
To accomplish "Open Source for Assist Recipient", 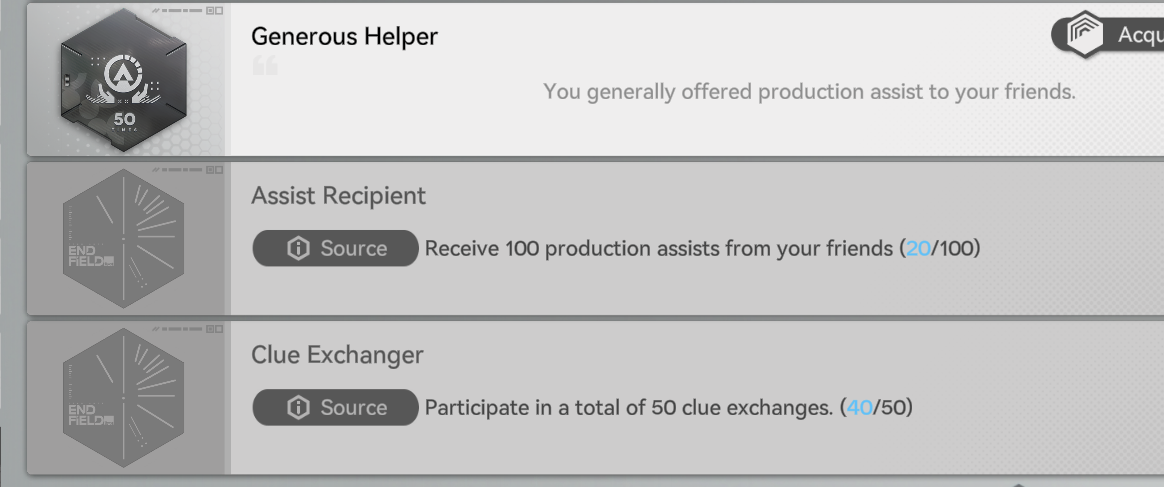I will click(335, 248).
